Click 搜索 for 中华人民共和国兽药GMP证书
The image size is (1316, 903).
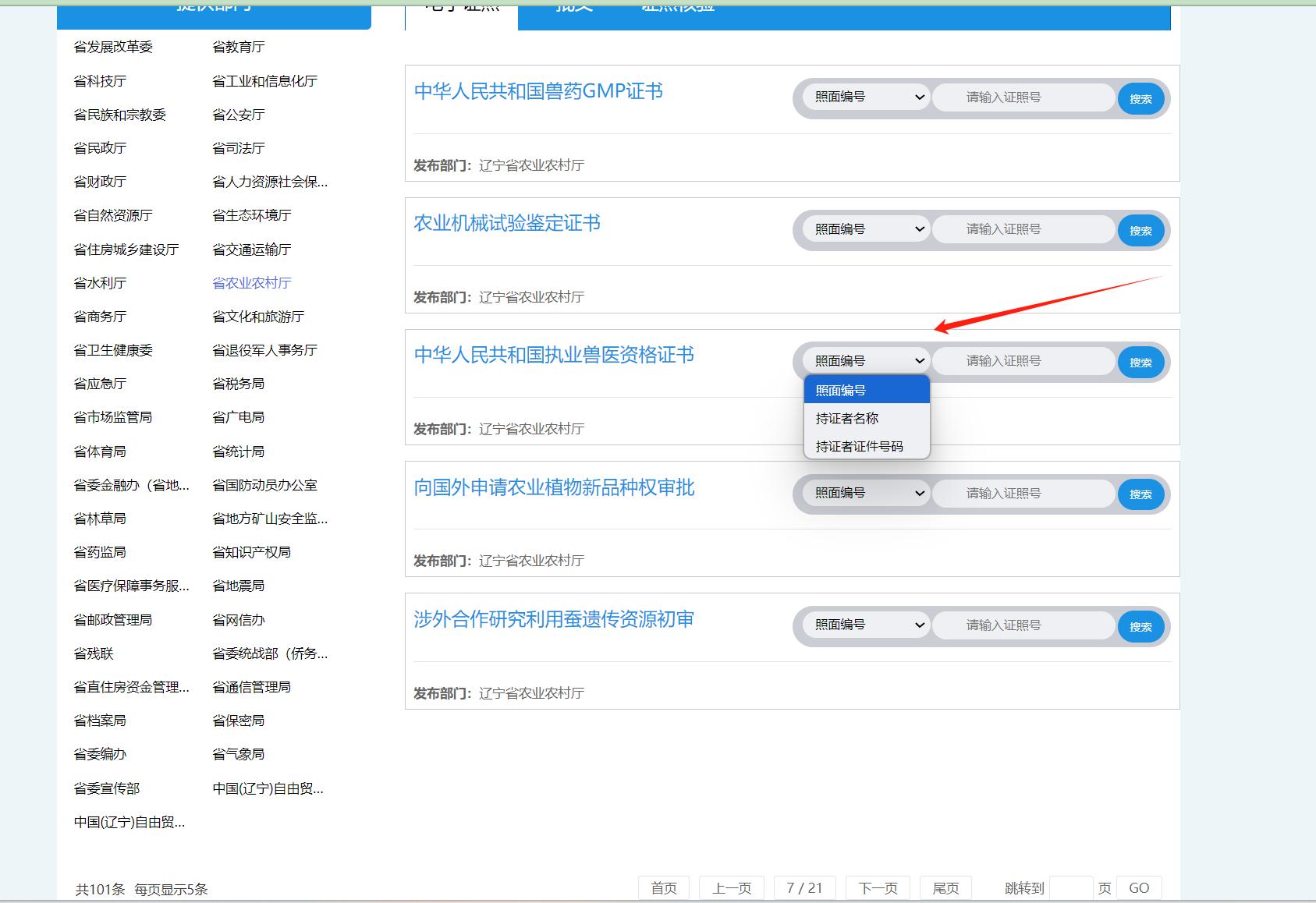coord(1140,99)
